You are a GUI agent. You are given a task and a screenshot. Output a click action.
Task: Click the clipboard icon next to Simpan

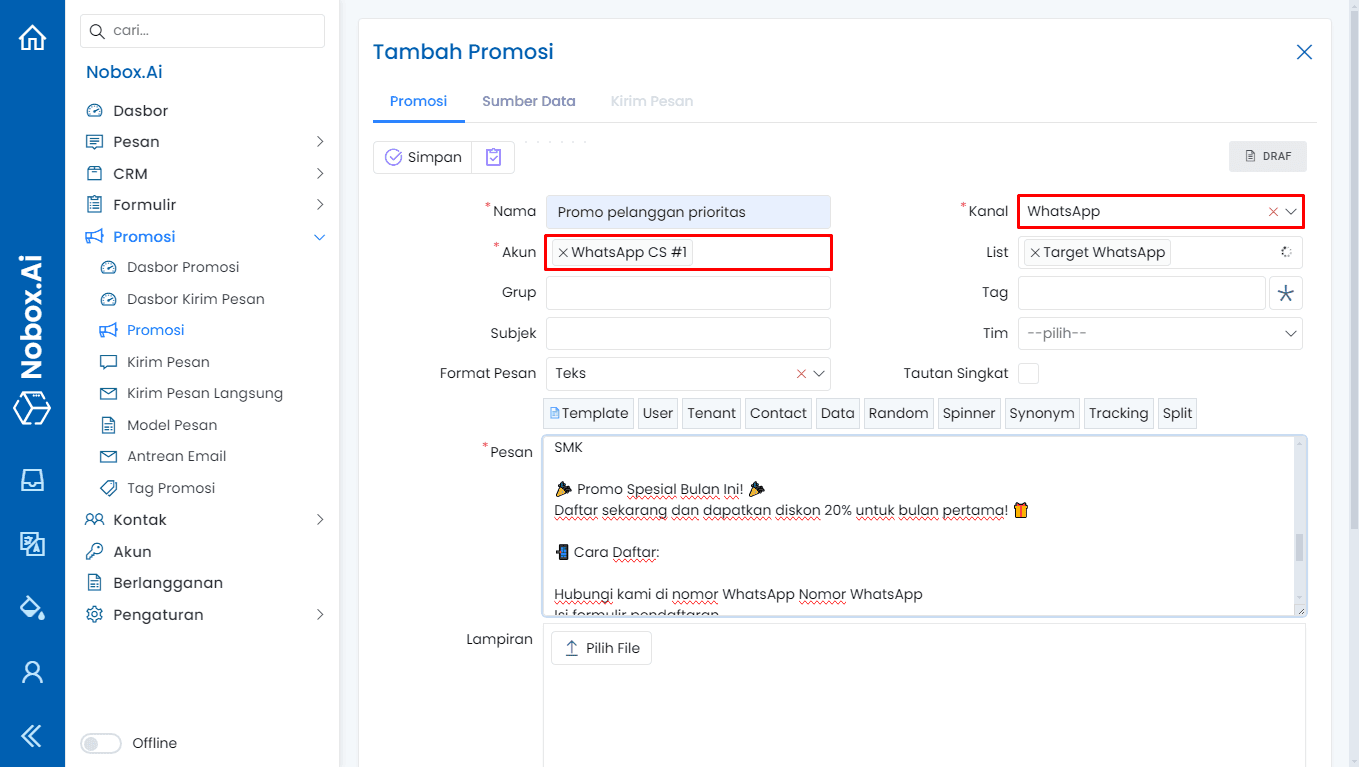click(492, 157)
